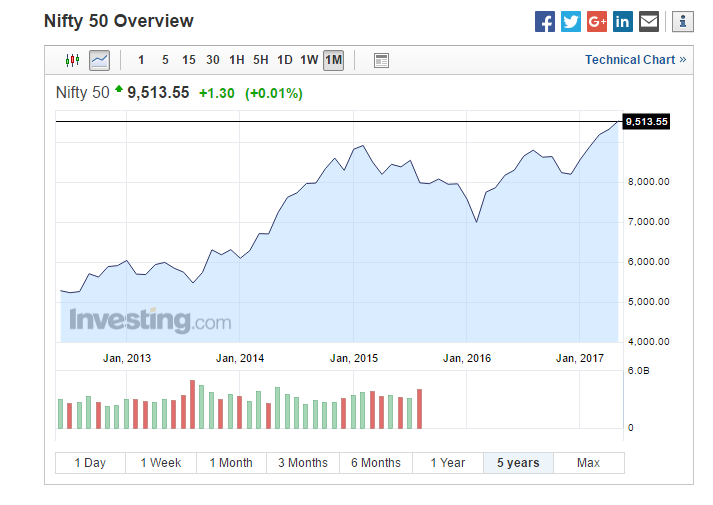
Task: Click the 9,513.55 price marker label
Action: (x=646, y=122)
